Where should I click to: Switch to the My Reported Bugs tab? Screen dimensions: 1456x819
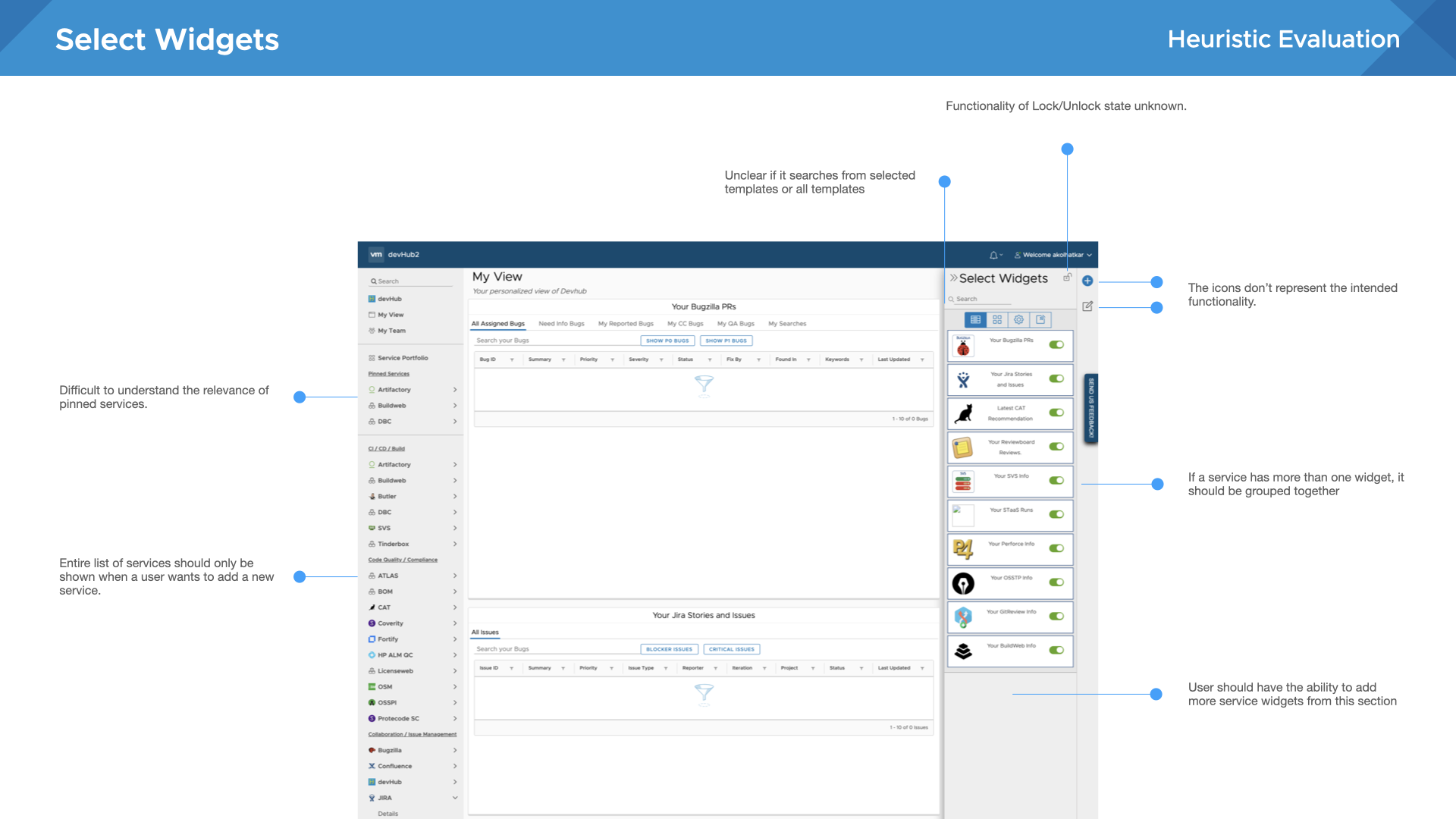626,324
